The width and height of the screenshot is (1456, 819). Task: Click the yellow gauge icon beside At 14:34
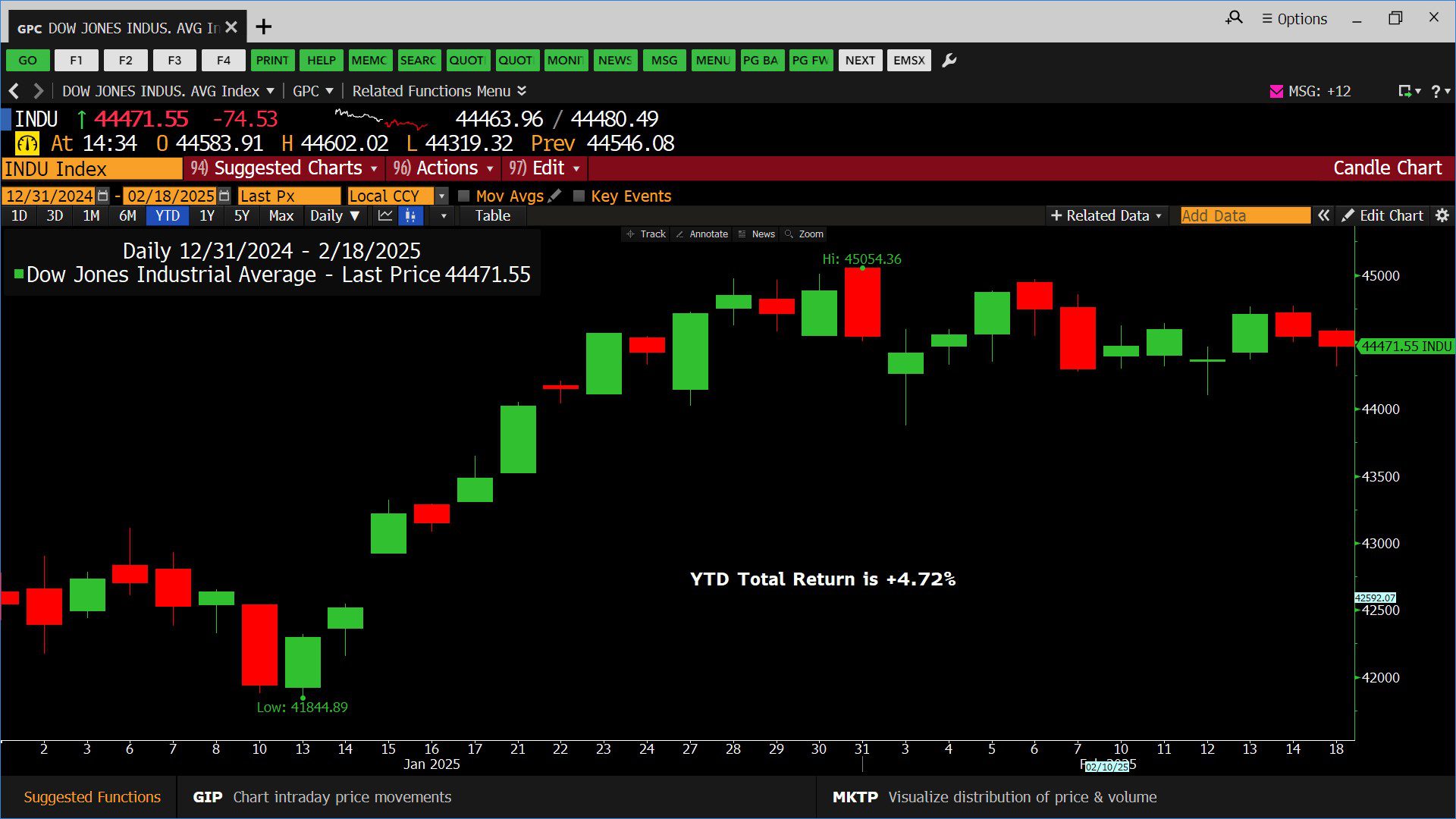pyautogui.click(x=27, y=143)
